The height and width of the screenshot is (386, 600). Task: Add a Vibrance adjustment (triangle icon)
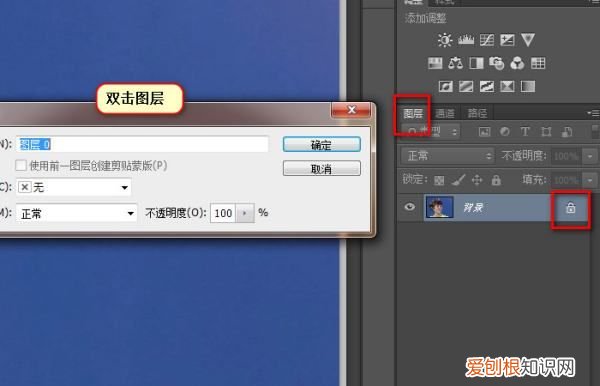point(528,40)
